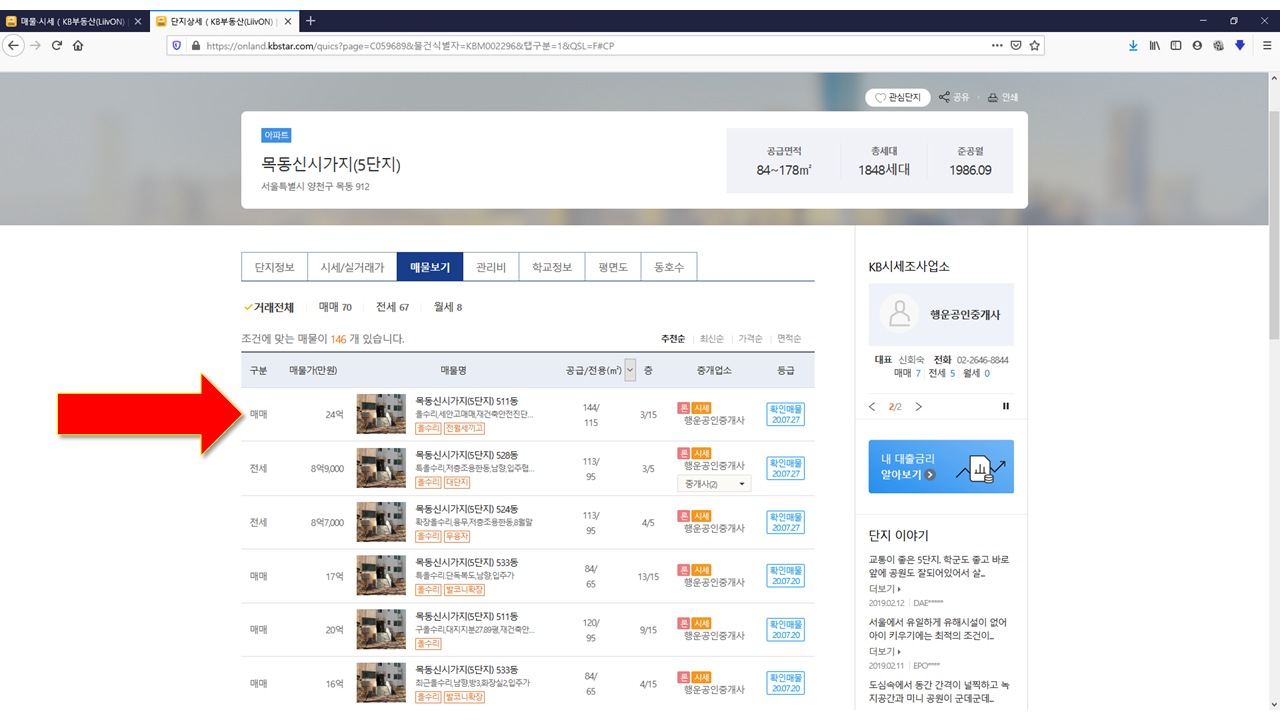The width and height of the screenshot is (1280, 720).
Task: Open the downloads arrow icon
Action: [x=1133, y=45]
